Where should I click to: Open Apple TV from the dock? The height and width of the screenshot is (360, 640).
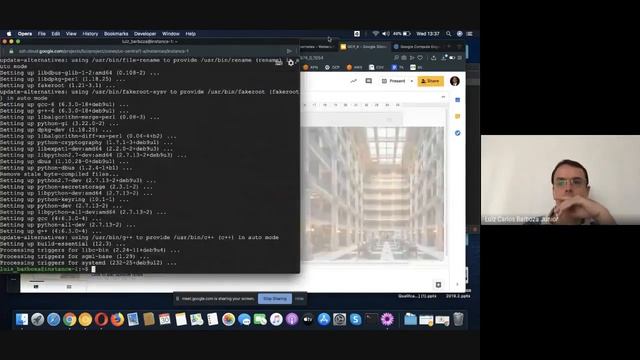308,319
